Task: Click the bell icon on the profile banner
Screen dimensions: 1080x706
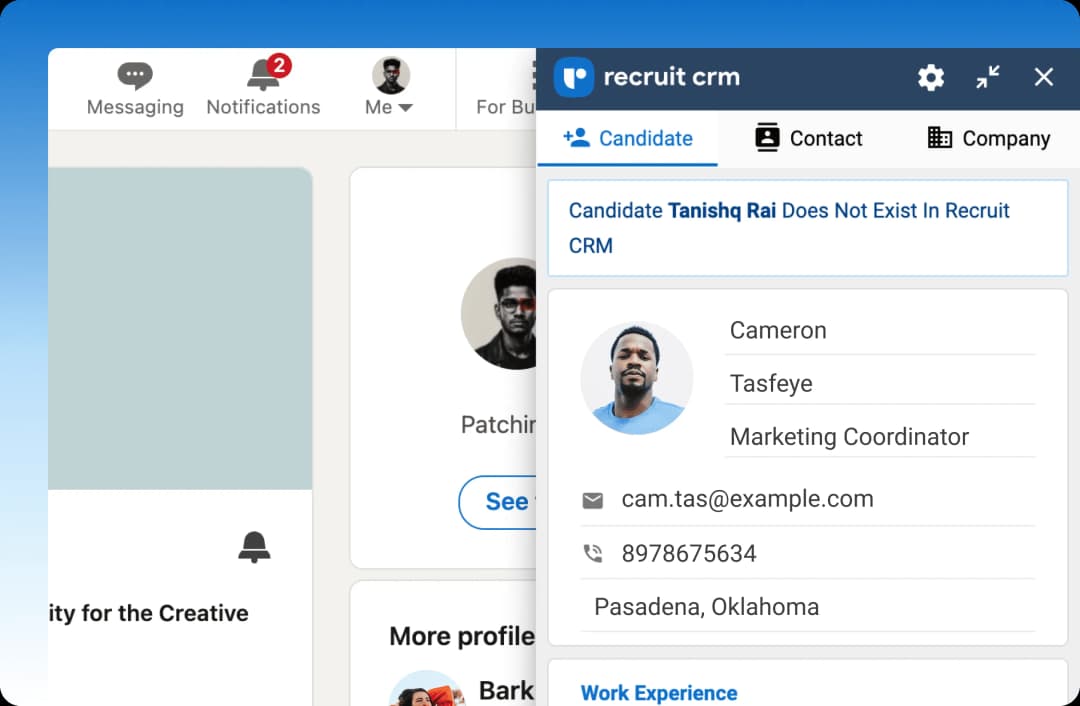Action: pyautogui.click(x=255, y=547)
